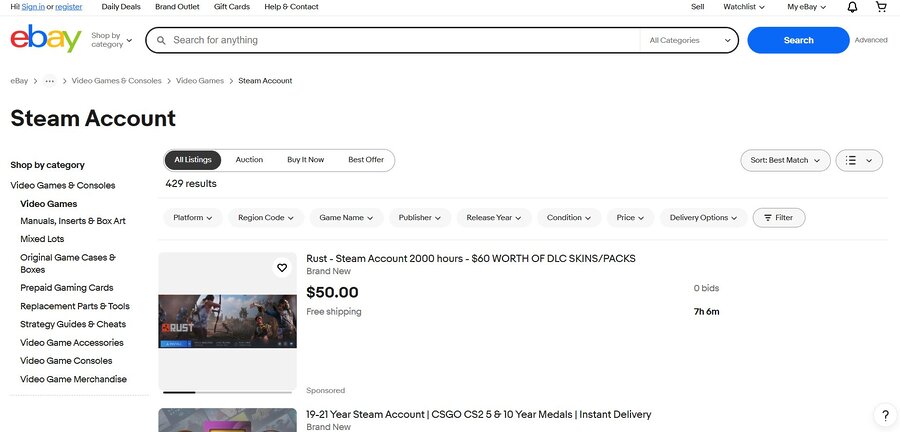Change the listing view layout
The image size is (900, 432).
[859, 160]
